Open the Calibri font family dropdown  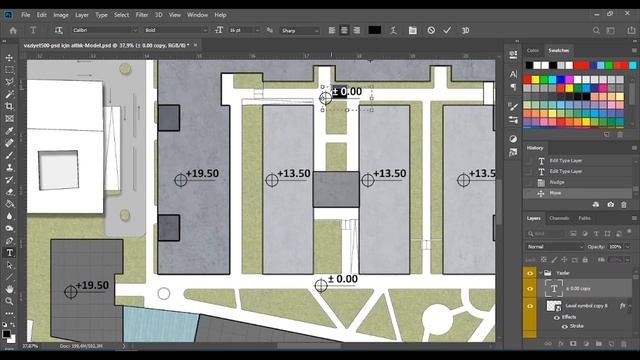coord(135,30)
